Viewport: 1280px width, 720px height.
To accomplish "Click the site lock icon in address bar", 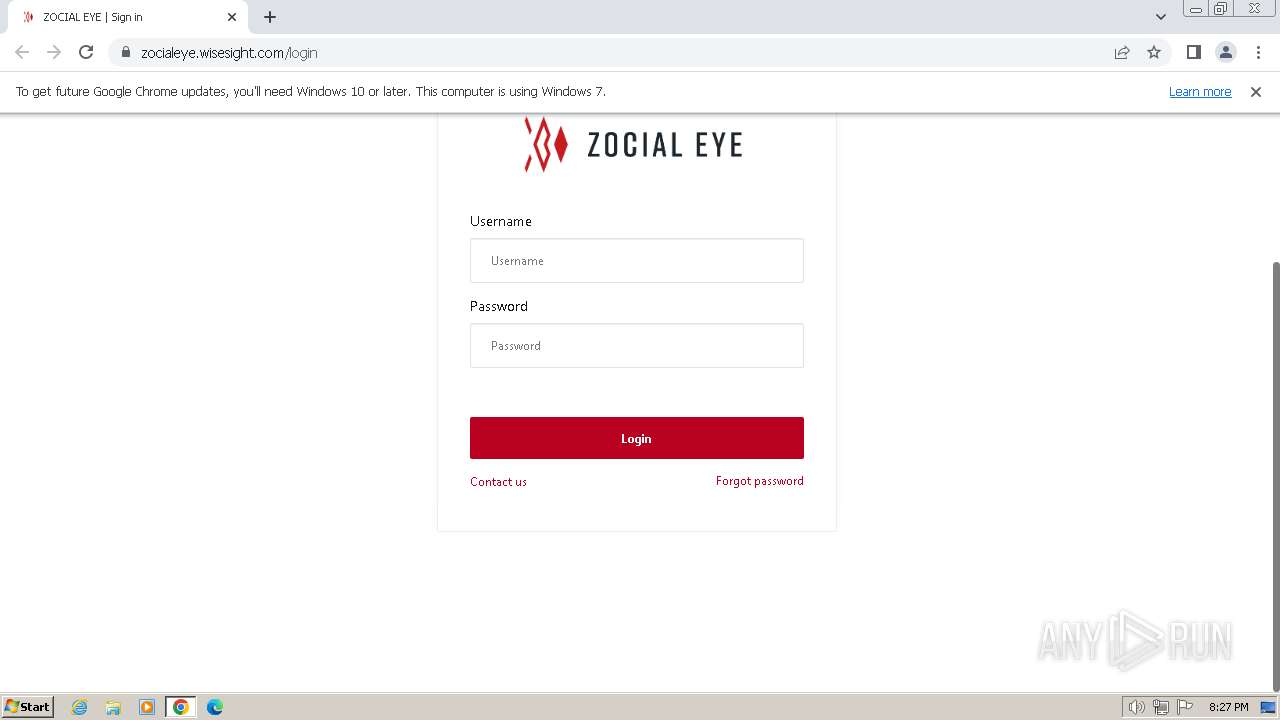I will click(126, 52).
